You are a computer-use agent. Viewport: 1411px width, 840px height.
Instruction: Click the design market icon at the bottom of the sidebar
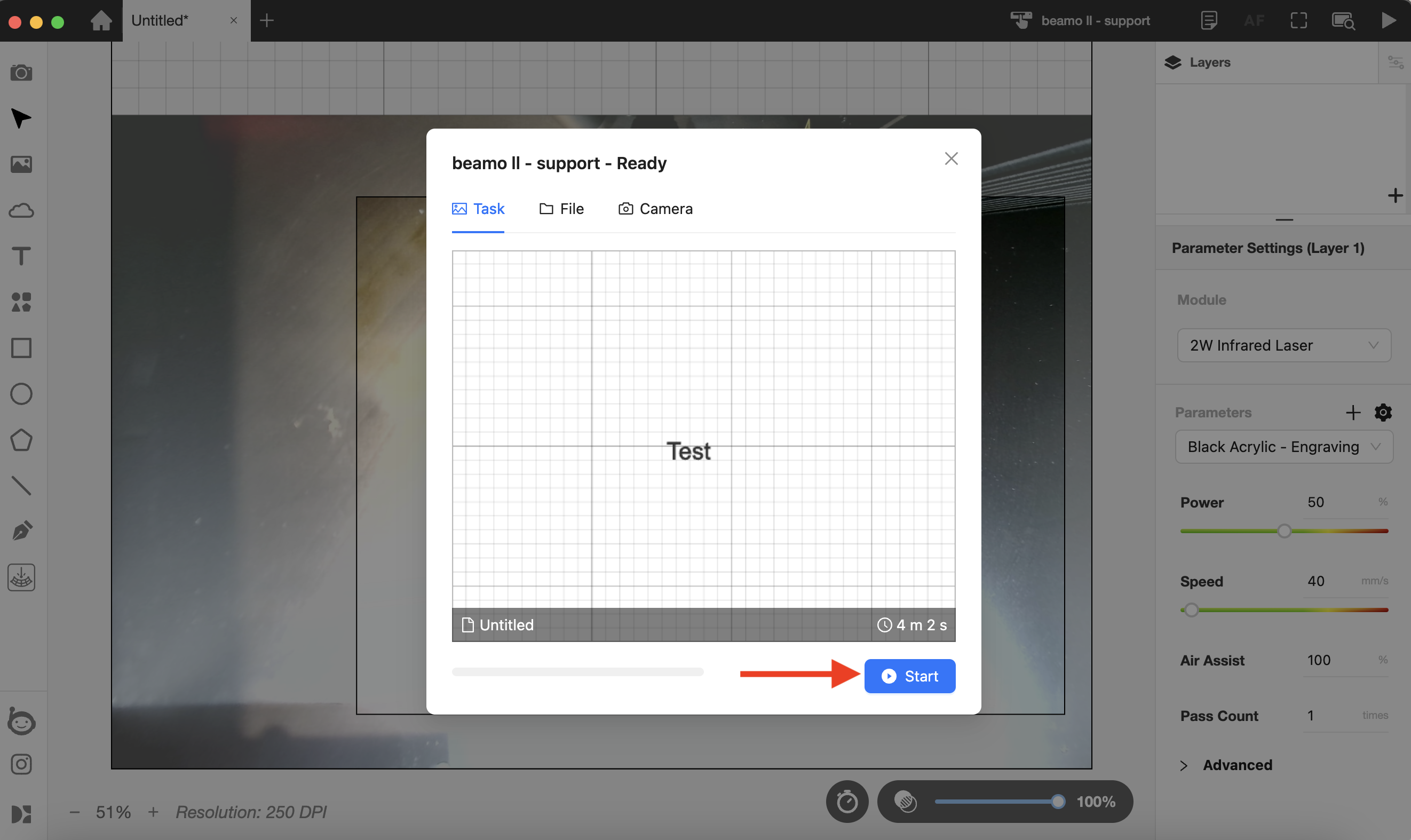(x=21, y=814)
